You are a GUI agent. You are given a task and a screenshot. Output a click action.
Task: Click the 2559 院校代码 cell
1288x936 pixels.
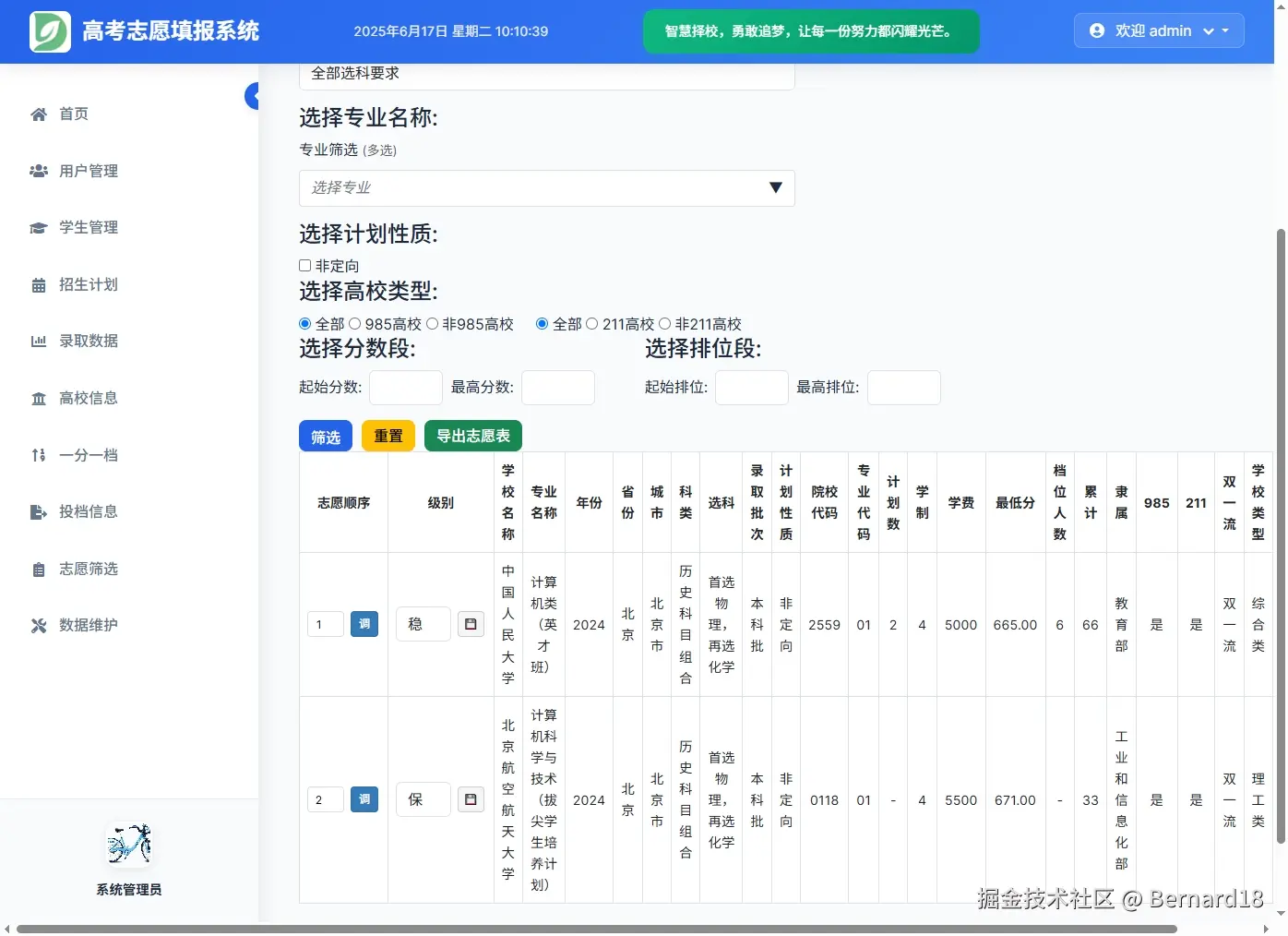825,625
